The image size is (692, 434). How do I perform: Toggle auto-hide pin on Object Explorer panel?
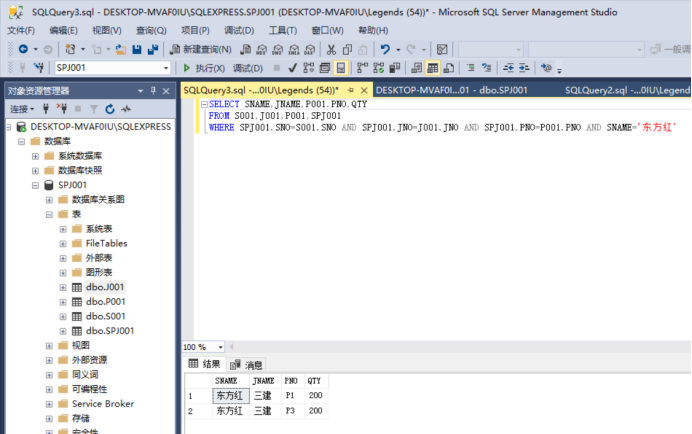[153, 91]
